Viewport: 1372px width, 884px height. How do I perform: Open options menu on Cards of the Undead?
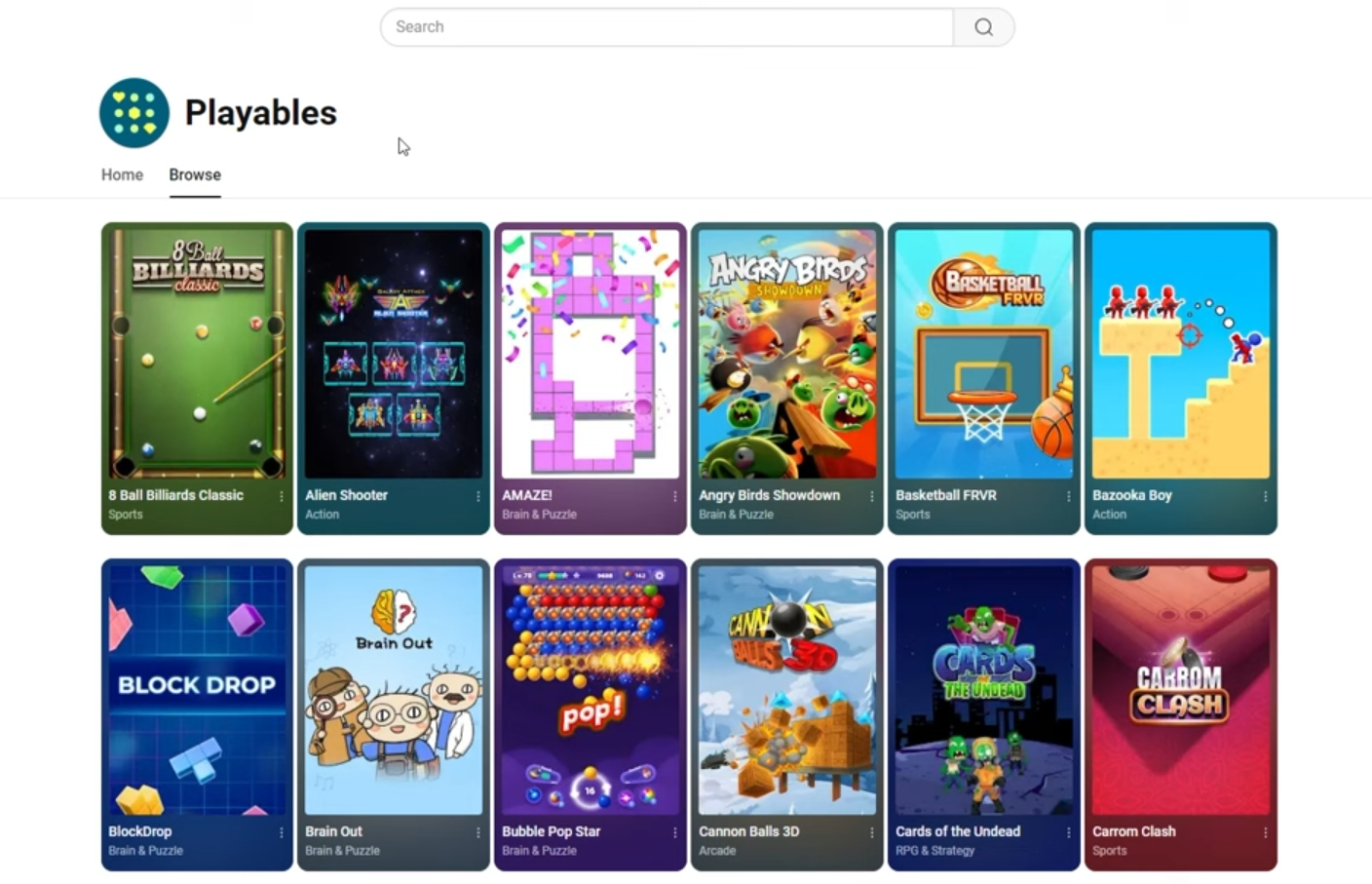(x=1068, y=832)
